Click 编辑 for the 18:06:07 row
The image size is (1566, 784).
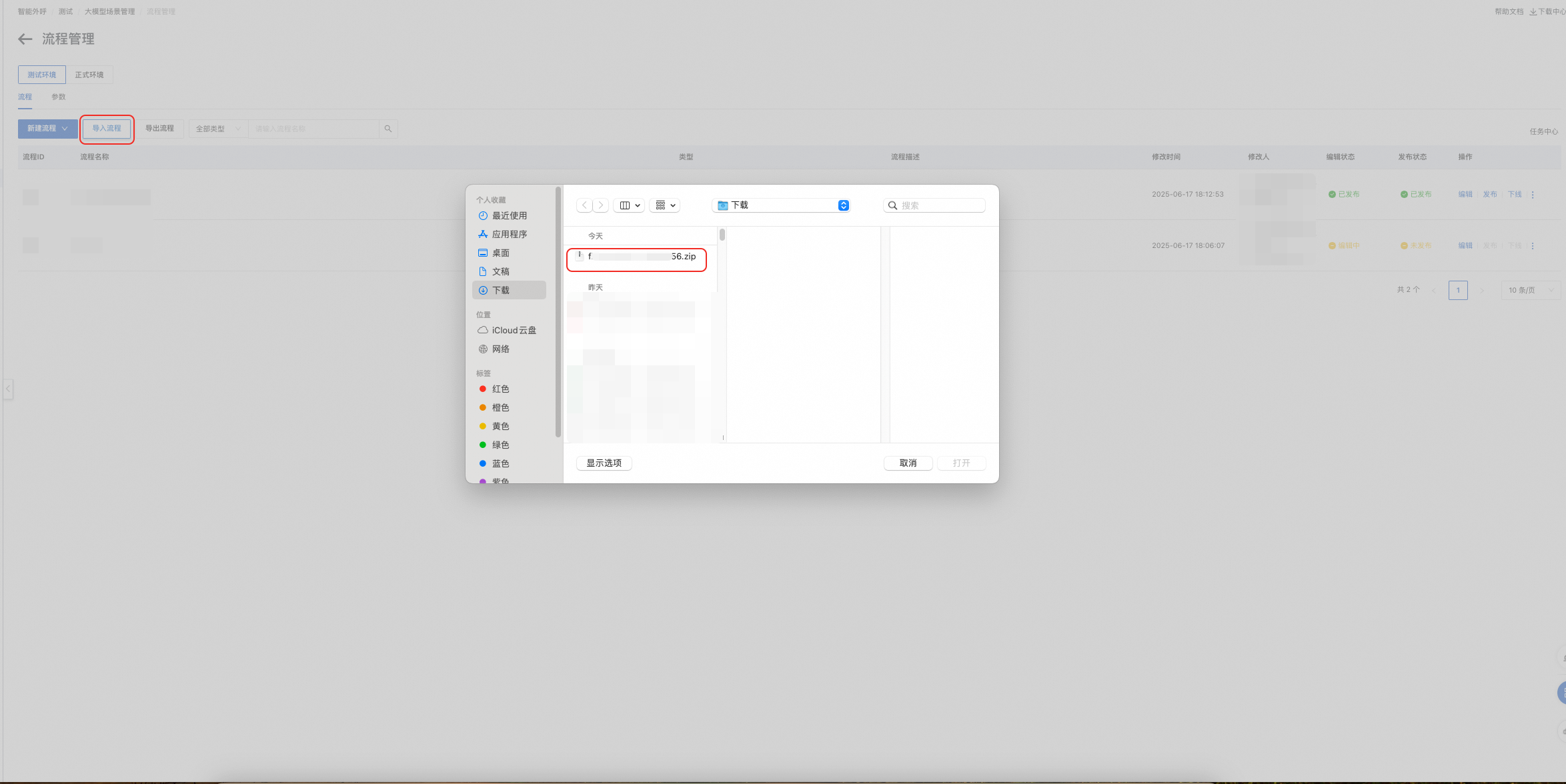tap(1465, 246)
